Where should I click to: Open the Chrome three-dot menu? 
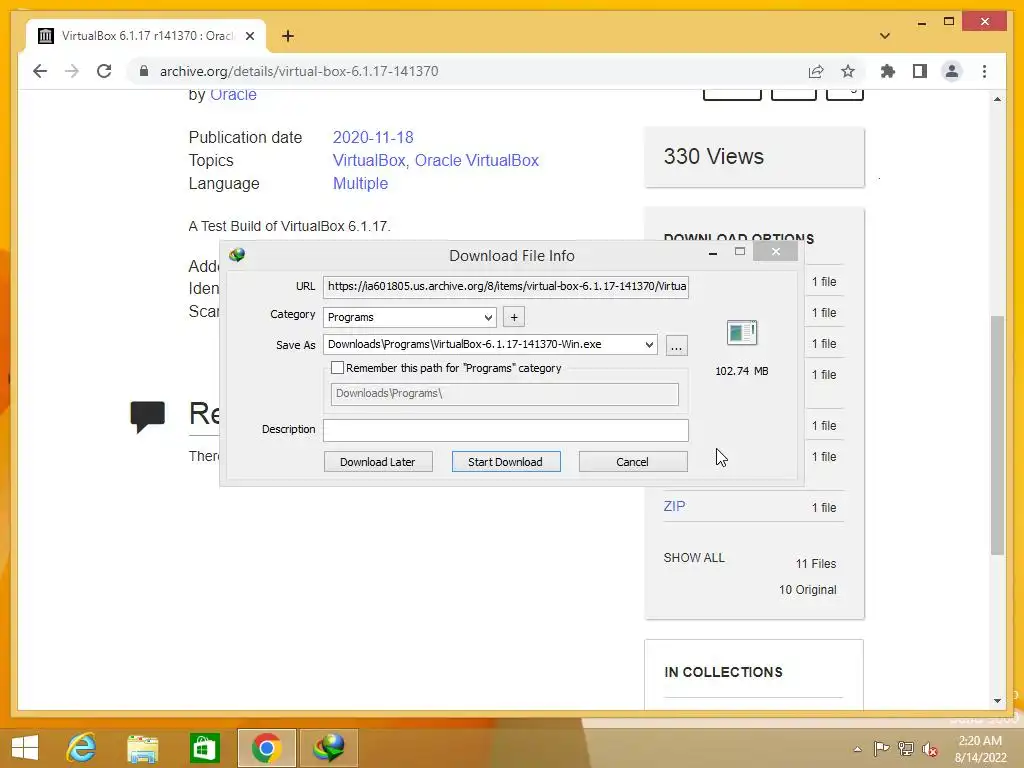[x=984, y=71]
